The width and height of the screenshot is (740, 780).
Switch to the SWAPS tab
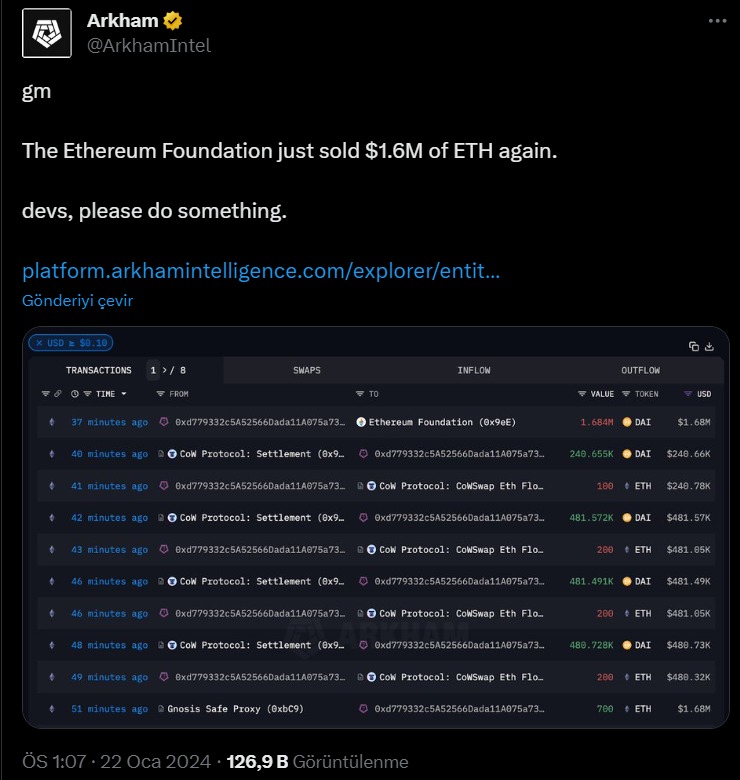tap(307, 370)
